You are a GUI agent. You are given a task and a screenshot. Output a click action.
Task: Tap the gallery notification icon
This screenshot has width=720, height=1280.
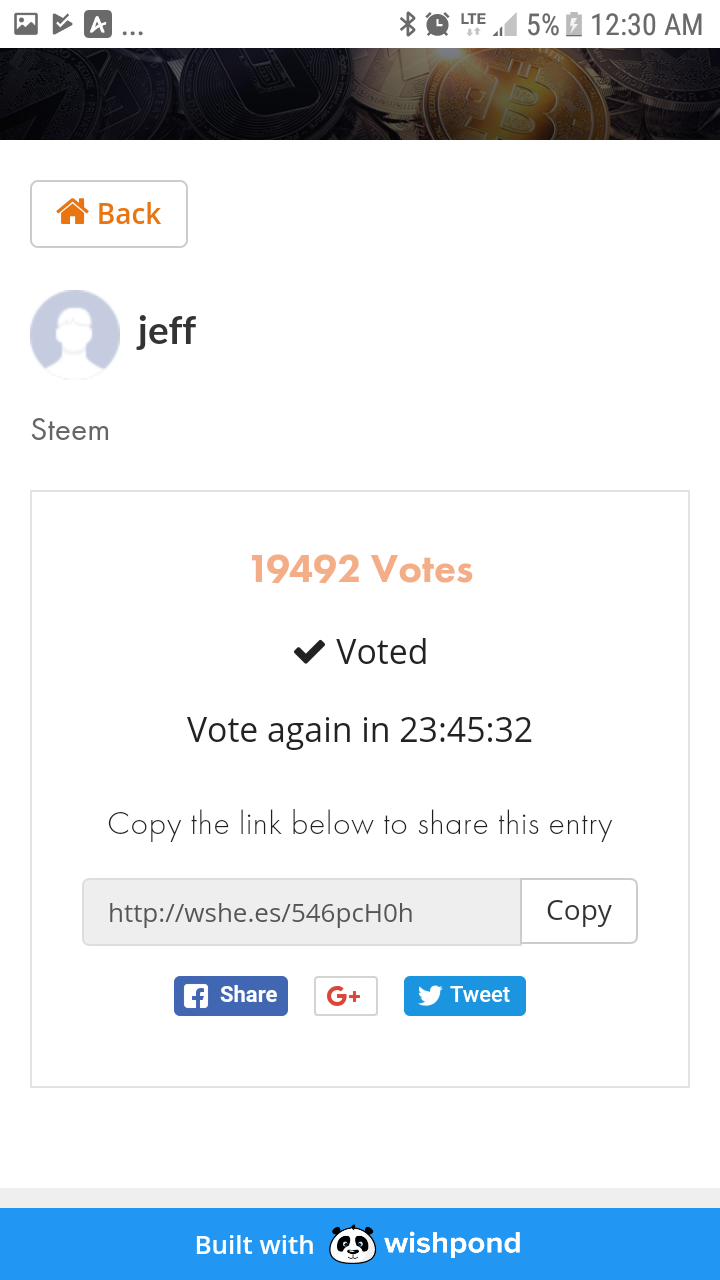26,24
